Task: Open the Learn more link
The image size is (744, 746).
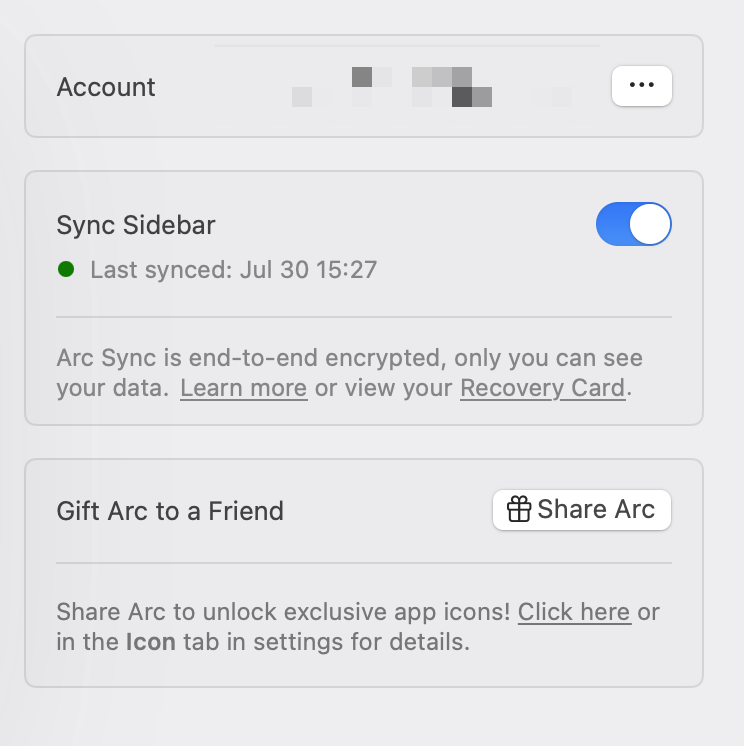Action: tap(244, 388)
